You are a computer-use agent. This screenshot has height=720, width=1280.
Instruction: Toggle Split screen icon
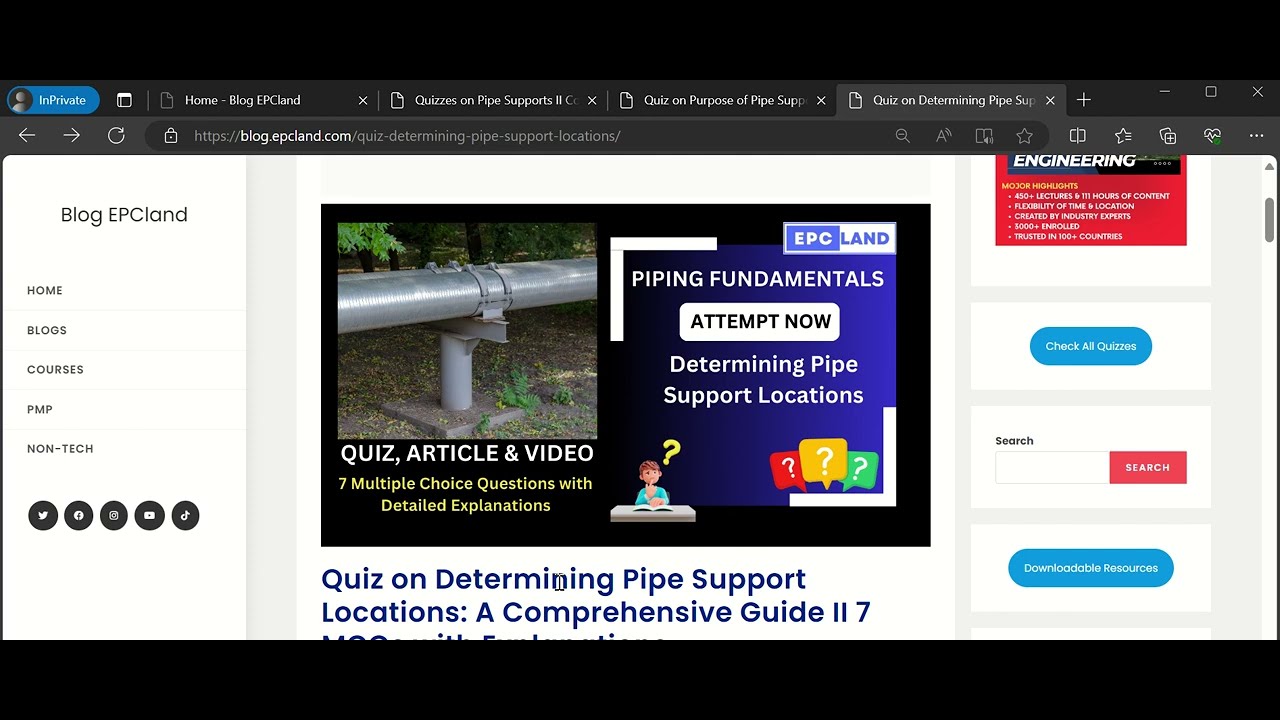(1077, 136)
